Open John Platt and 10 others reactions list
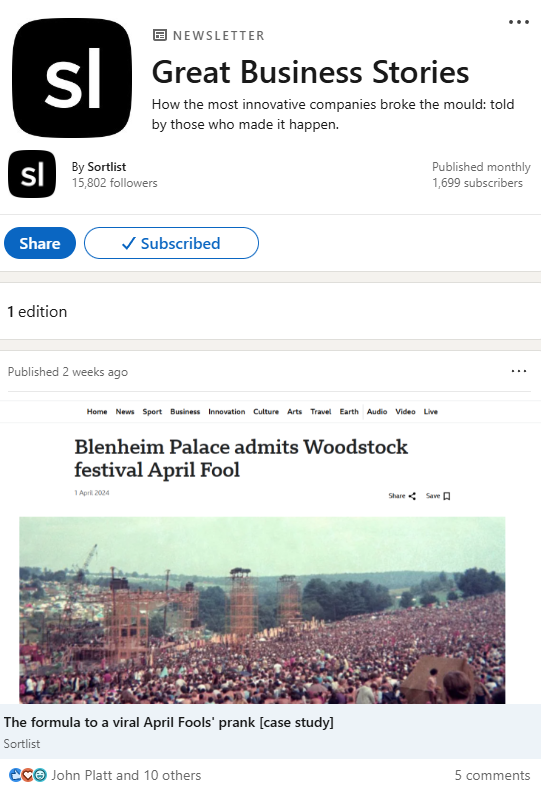The image size is (541, 788). pyautogui.click(x=126, y=775)
